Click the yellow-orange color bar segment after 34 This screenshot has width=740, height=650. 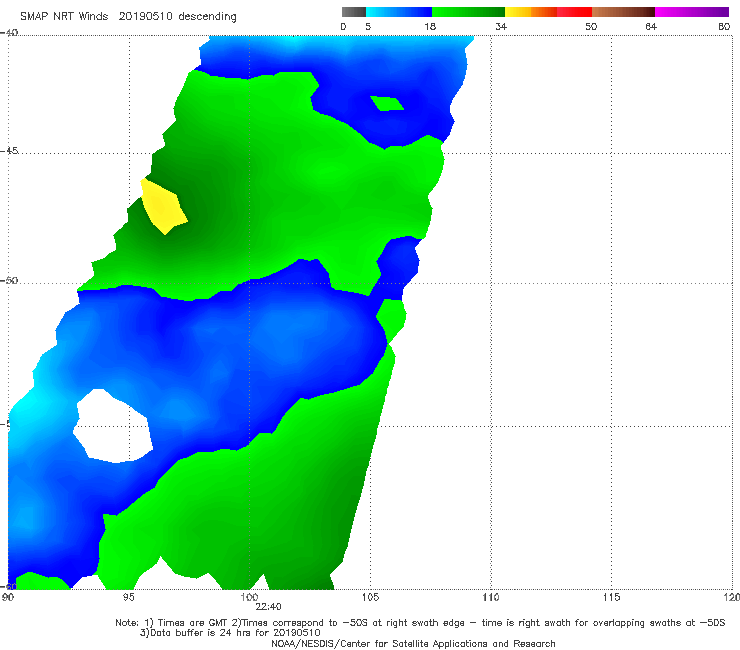(531, 12)
